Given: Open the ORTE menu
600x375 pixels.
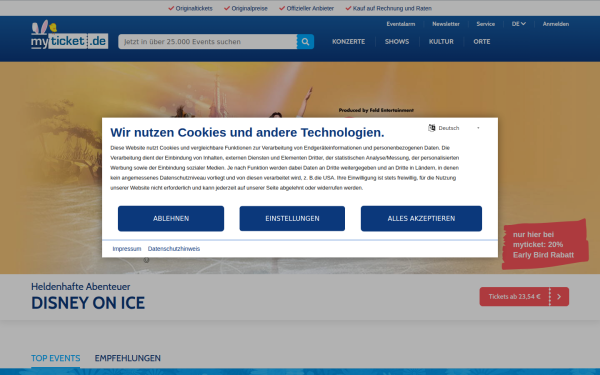Looking at the screenshot, I should click(481, 42).
